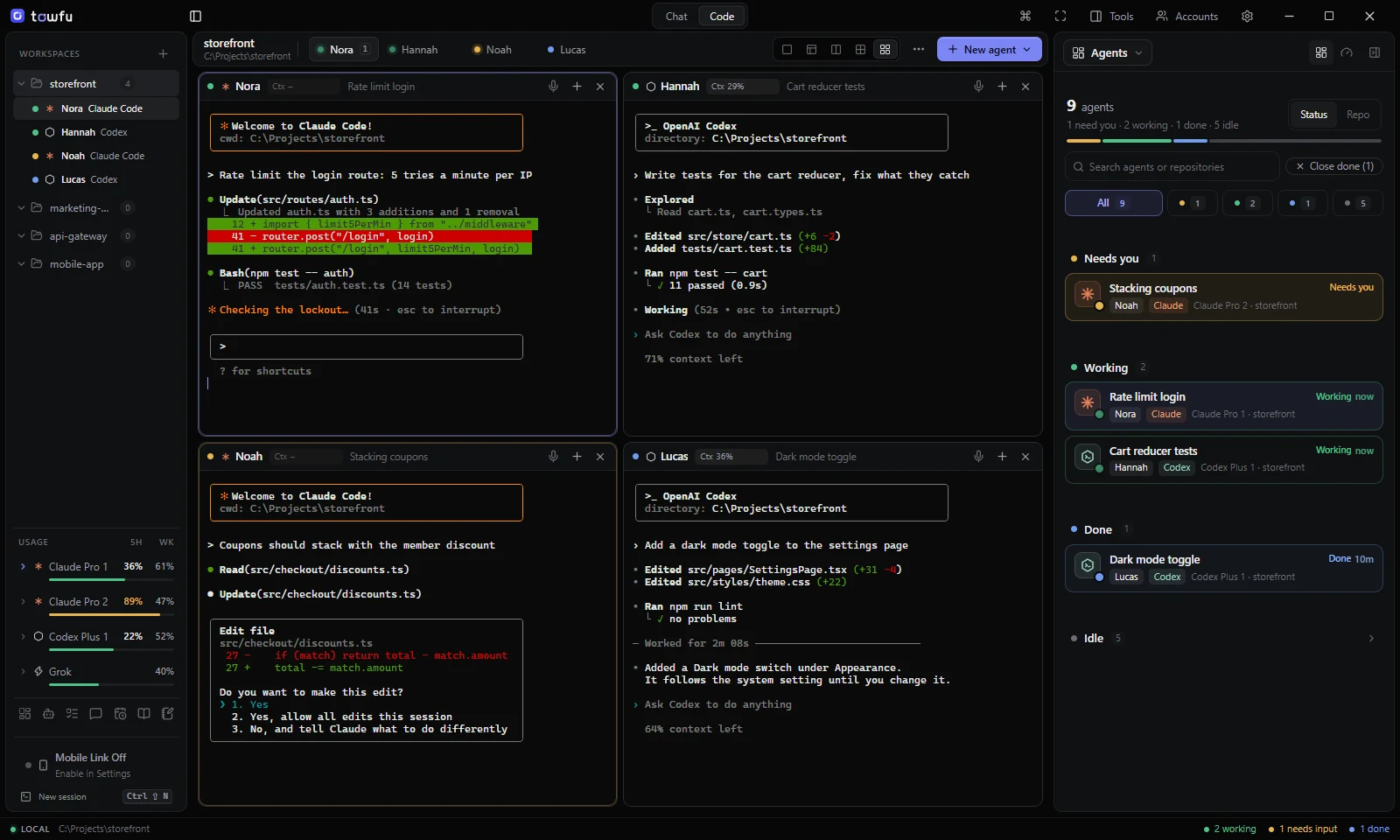Expand Claude Pro 2 usage row
Image resolution: width=1400 pixels, height=840 pixels.
[x=23, y=602]
